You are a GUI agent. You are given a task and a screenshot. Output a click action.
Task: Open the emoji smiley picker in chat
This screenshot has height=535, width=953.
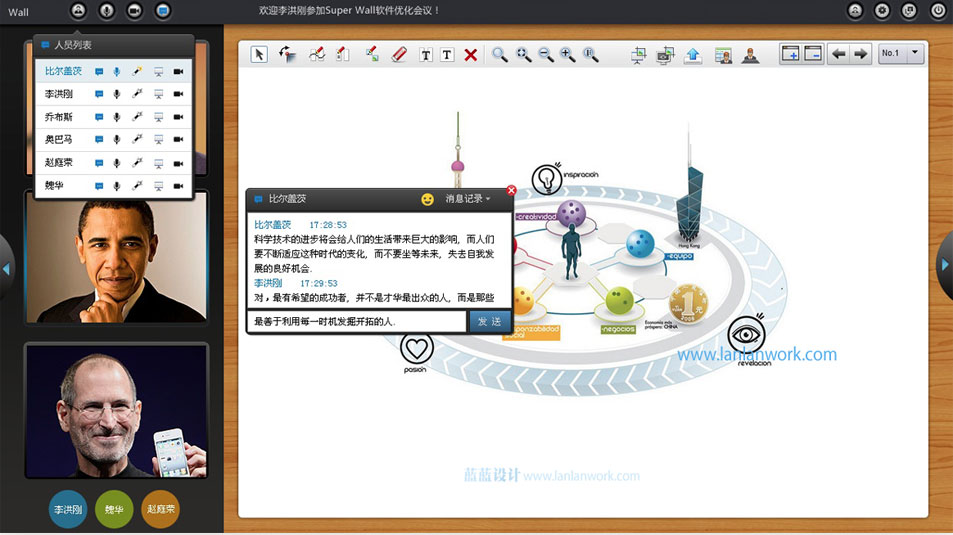[x=427, y=199]
